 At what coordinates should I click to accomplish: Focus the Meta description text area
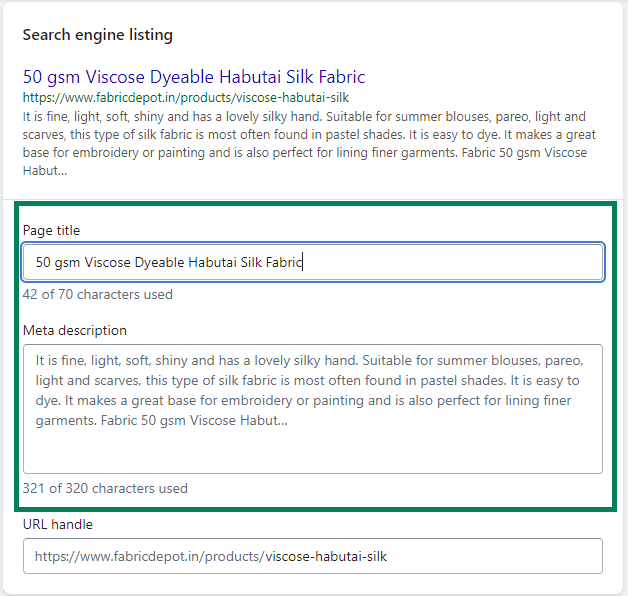tap(313, 409)
